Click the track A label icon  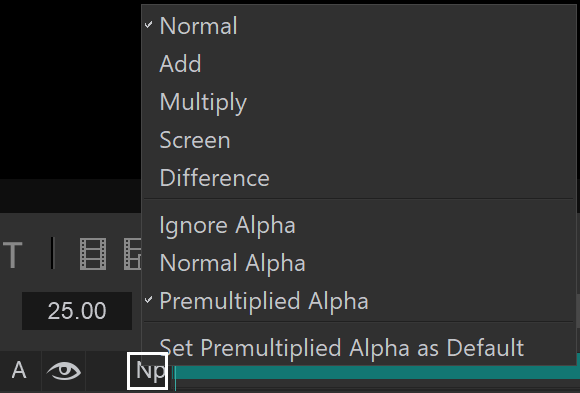click(19, 370)
